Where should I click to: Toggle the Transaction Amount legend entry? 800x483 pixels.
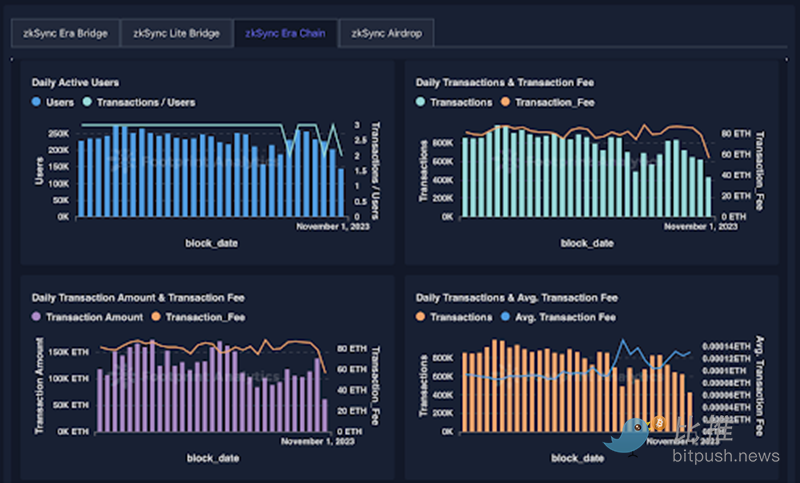click(x=87, y=317)
